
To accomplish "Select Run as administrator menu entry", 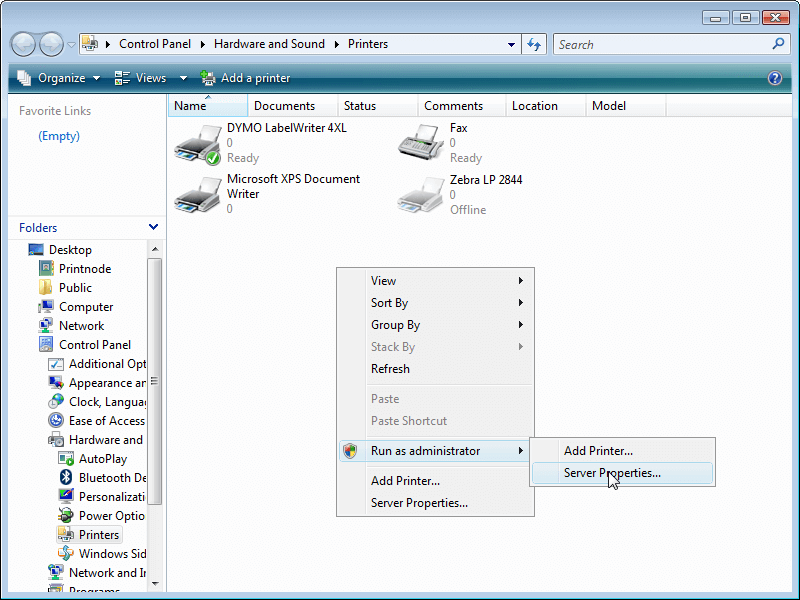I will tap(435, 451).
